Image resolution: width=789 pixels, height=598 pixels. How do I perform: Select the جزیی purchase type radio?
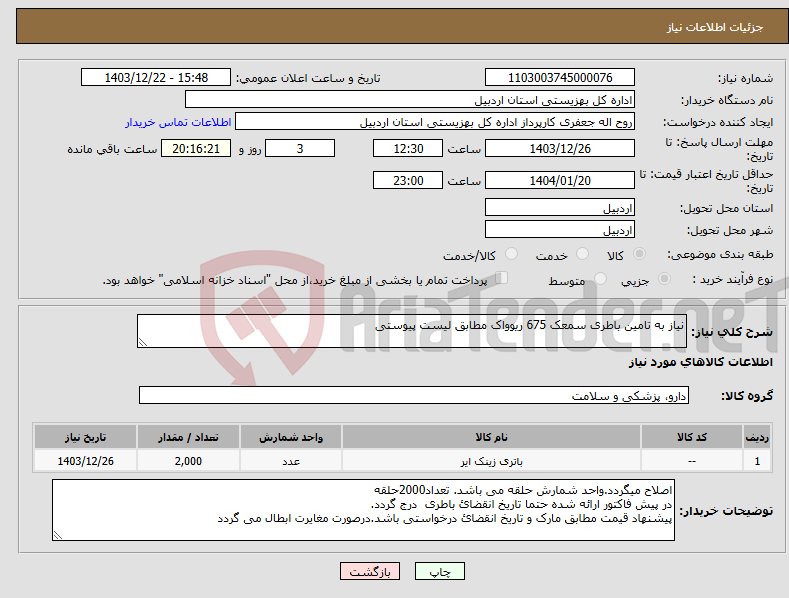point(664,278)
